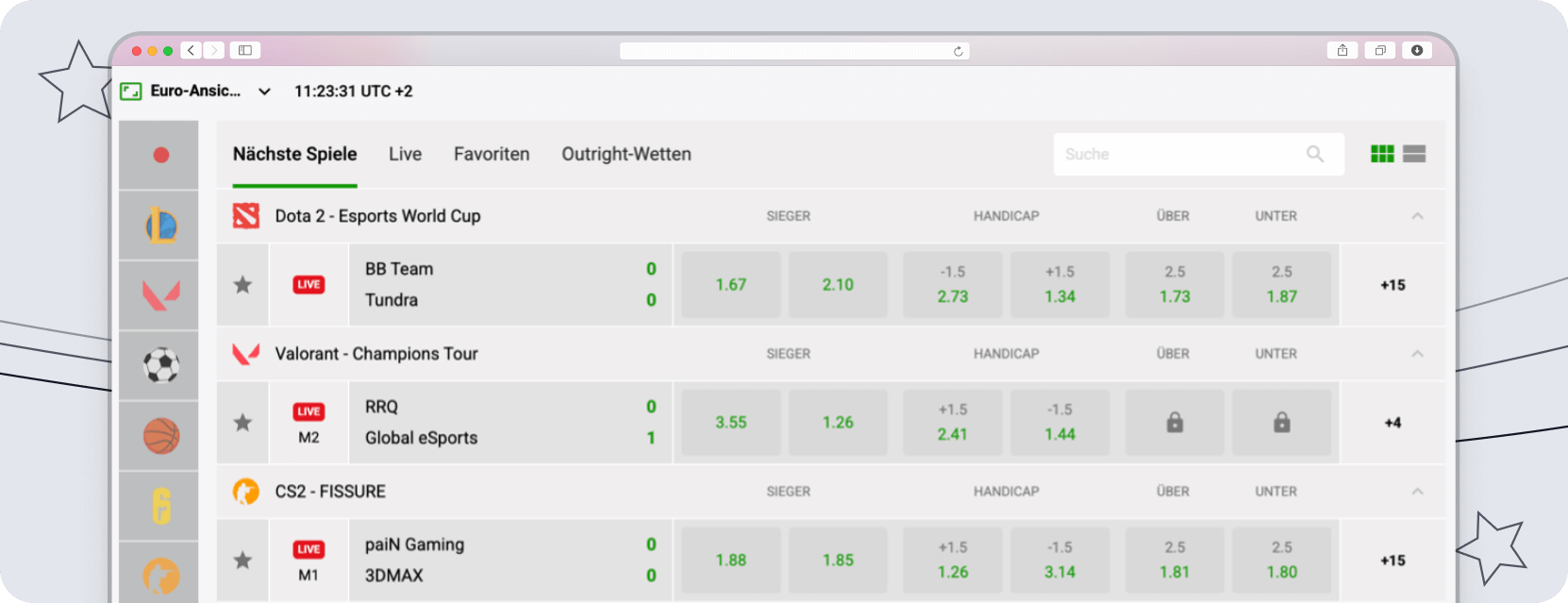Bet on 3DMAX at 1.85
Screen dimensions: 1568x603
pos(838,560)
